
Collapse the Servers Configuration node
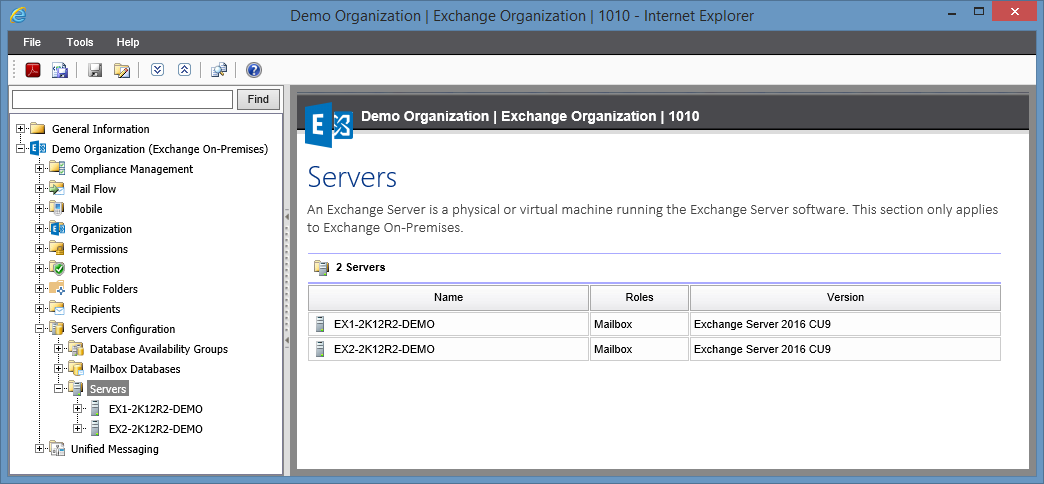coord(39,328)
